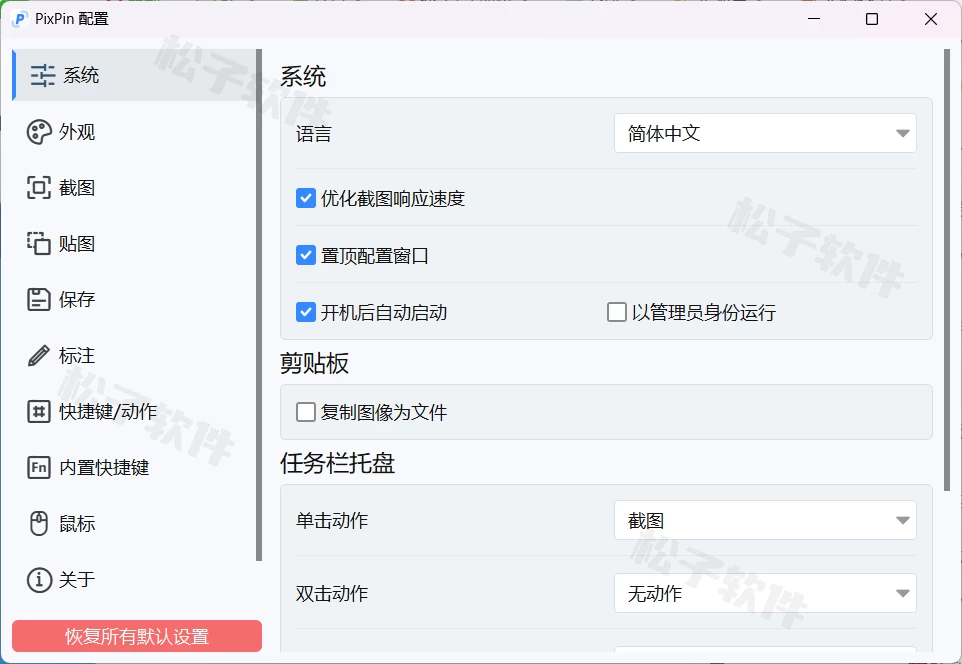Image resolution: width=962 pixels, height=664 pixels.
Task: Click the sidebar vertical scrollbar
Action: [x=259, y=305]
